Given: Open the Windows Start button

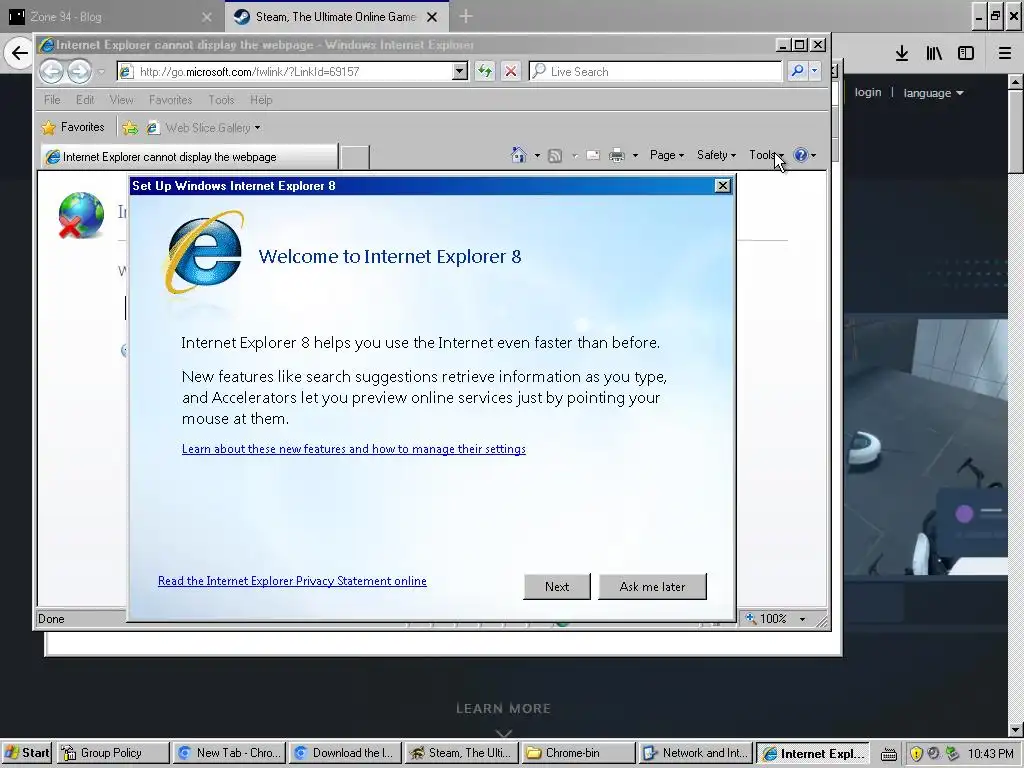Looking at the screenshot, I should [x=27, y=753].
